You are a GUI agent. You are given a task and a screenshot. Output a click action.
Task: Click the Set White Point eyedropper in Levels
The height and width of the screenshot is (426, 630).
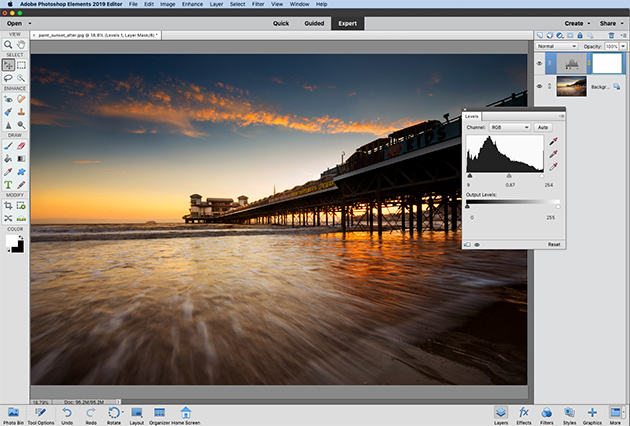coord(553,166)
